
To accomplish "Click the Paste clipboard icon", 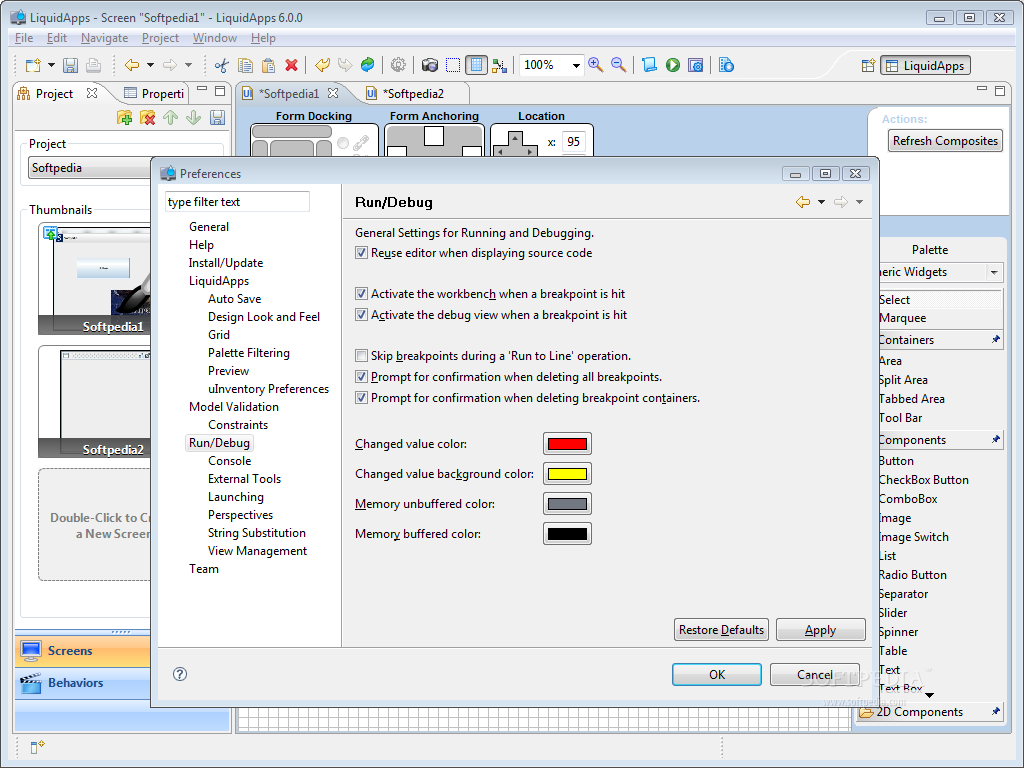I will pos(268,65).
